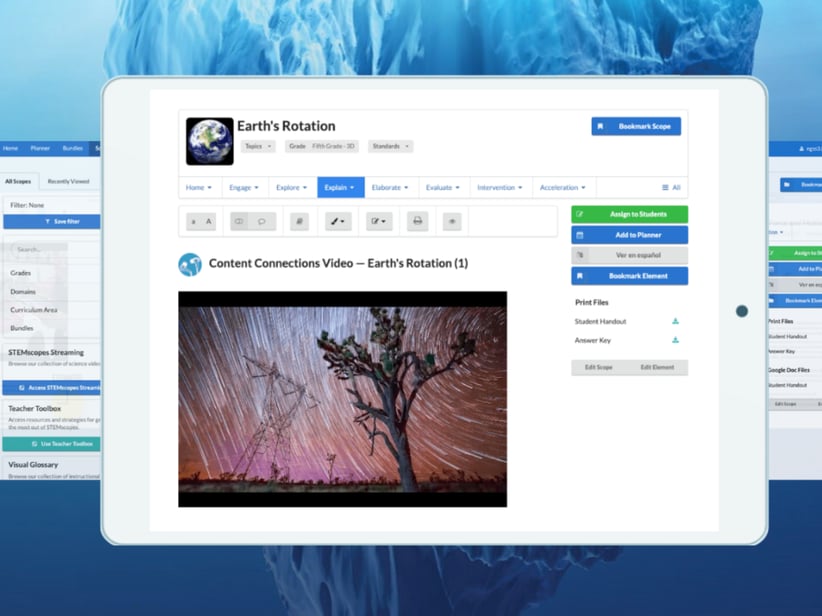Screen dimensions: 822x616
Task: Open the Explore section dropdown
Action: pyautogui.click(x=292, y=187)
